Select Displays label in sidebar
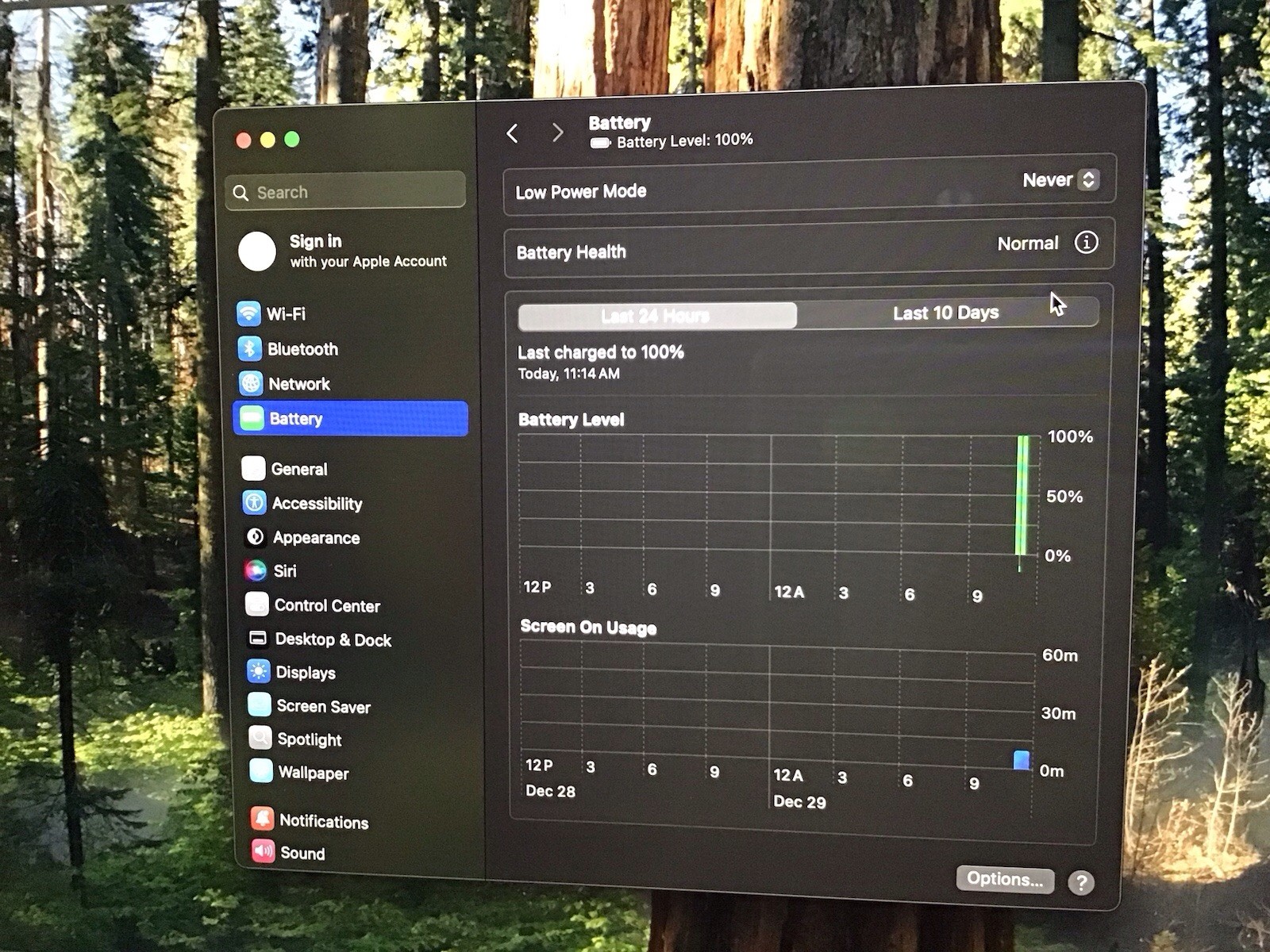Screen dimensions: 1270x952 point(306,673)
